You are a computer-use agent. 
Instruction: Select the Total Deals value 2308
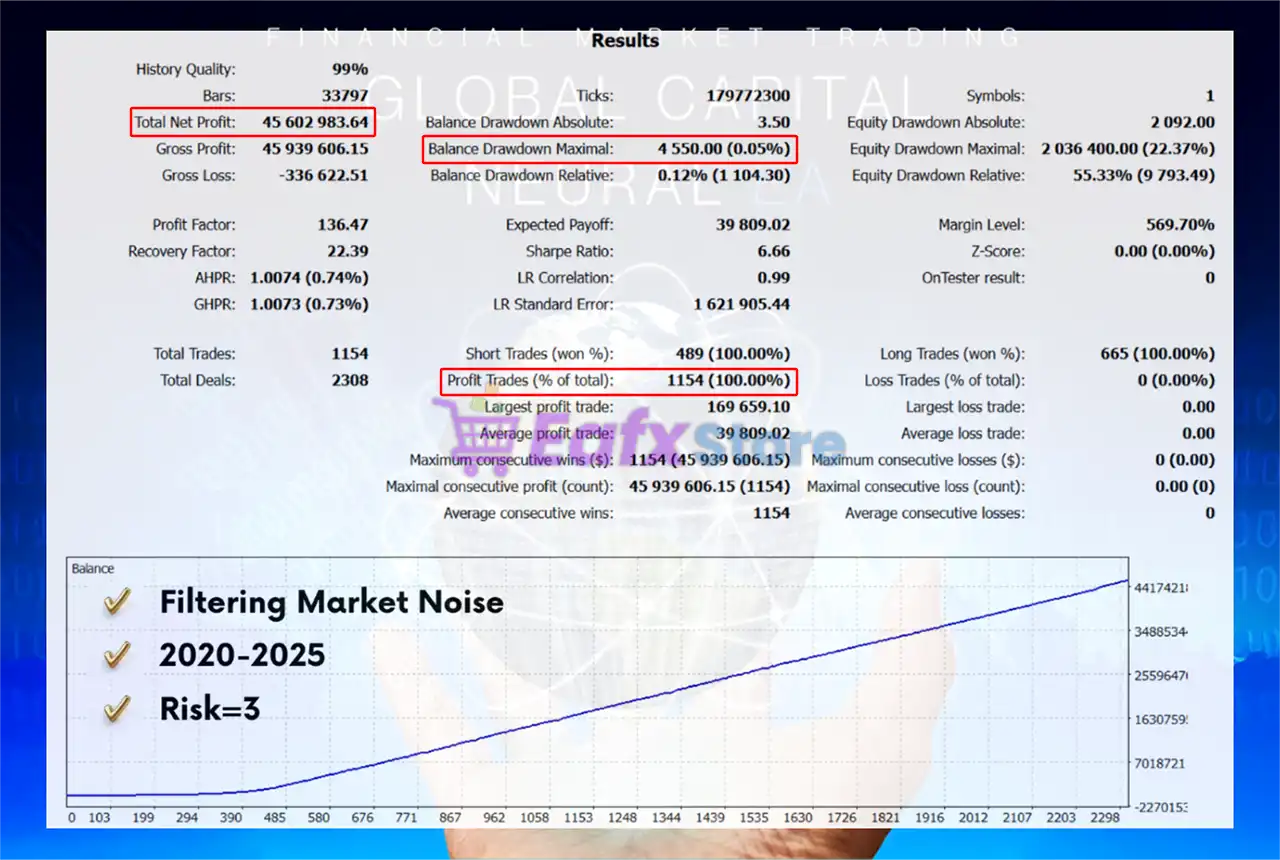pyautogui.click(x=349, y=381)
